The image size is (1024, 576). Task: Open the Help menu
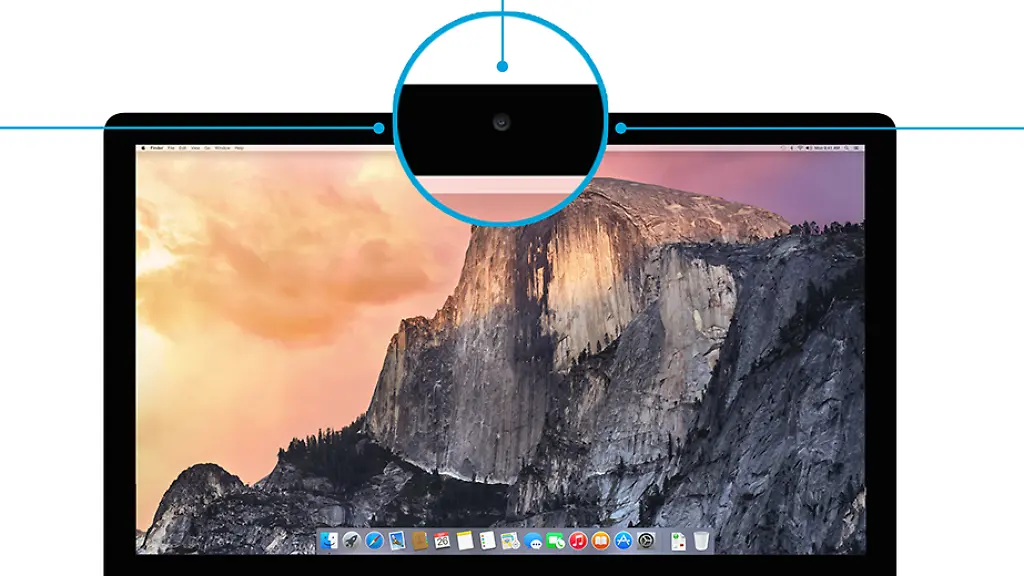[239, 148]
